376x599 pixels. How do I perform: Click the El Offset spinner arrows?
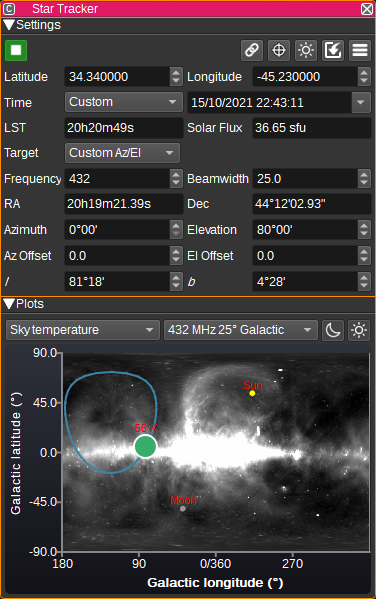(364, 256)
